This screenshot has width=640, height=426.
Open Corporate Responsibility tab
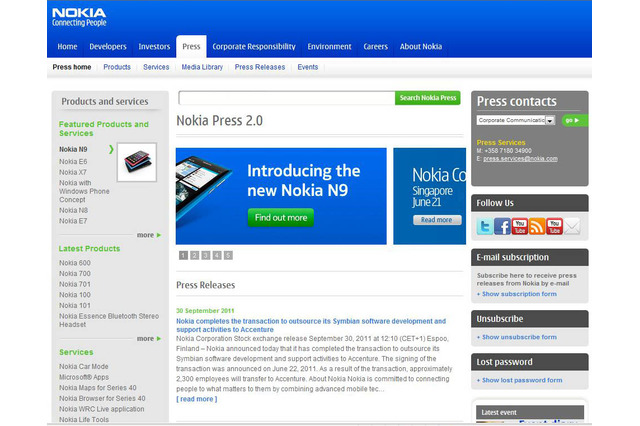[x=254, y=47]
